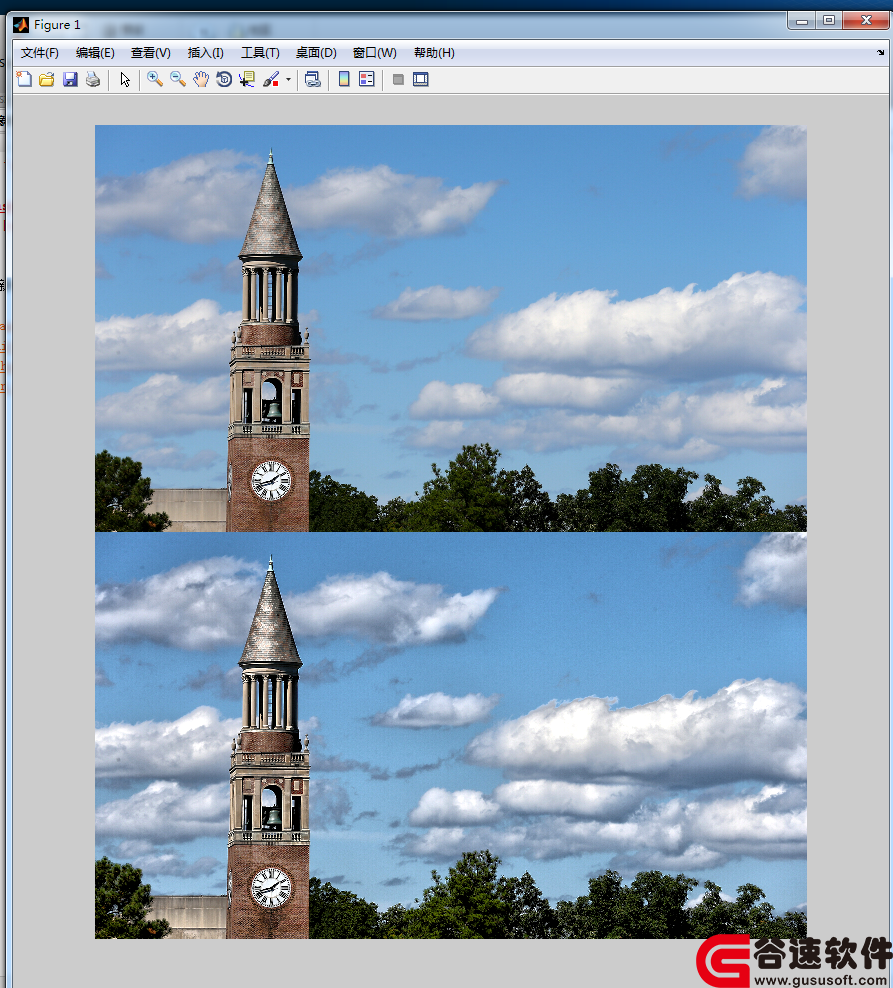The image size is (893, 988).
Task: Select the Pan hand tool
Action: click(x=200, y=79)
